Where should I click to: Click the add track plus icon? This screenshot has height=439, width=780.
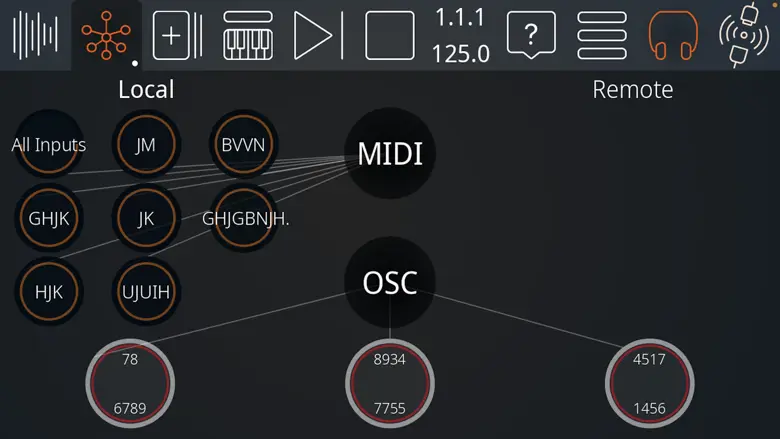[177, 35]
